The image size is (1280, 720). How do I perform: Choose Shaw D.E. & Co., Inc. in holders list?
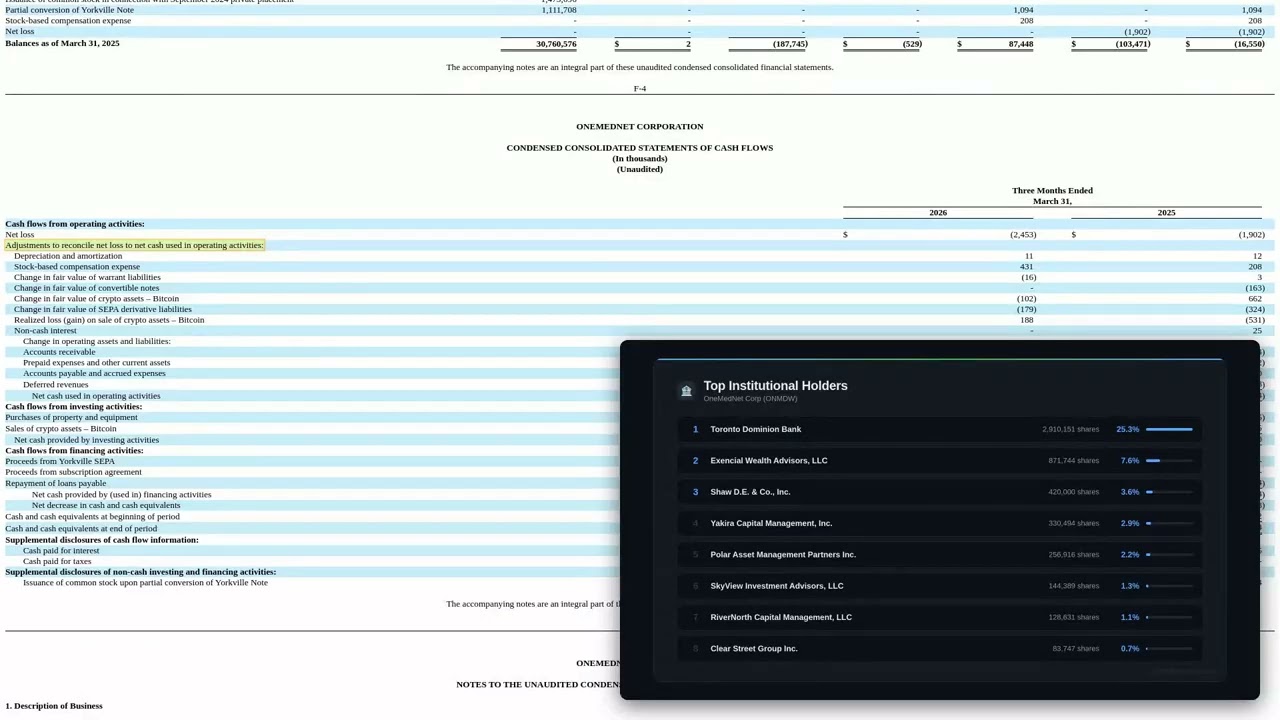(x=939, y=492)
